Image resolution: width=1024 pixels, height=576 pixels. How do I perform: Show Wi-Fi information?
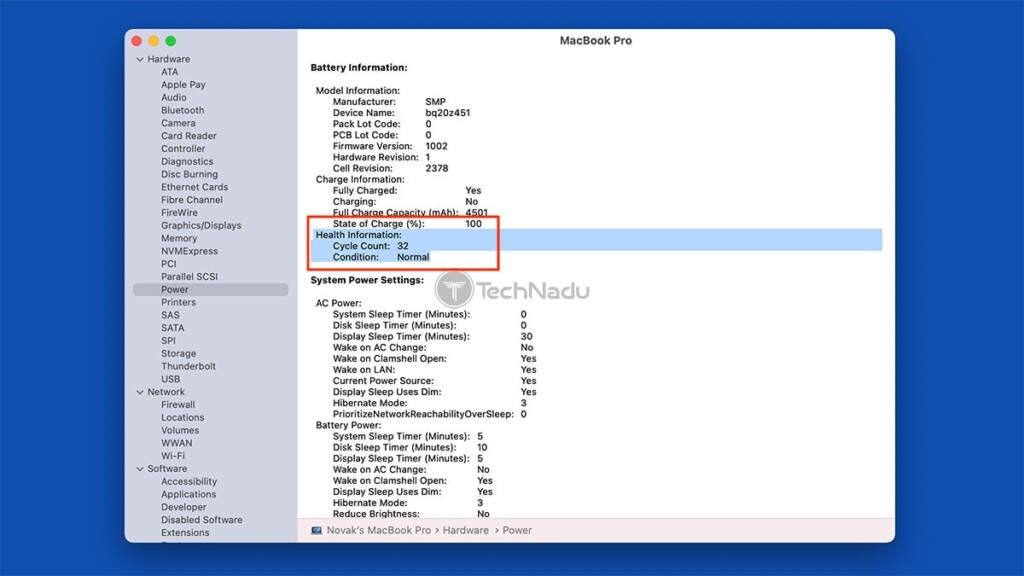pos(173,456)
